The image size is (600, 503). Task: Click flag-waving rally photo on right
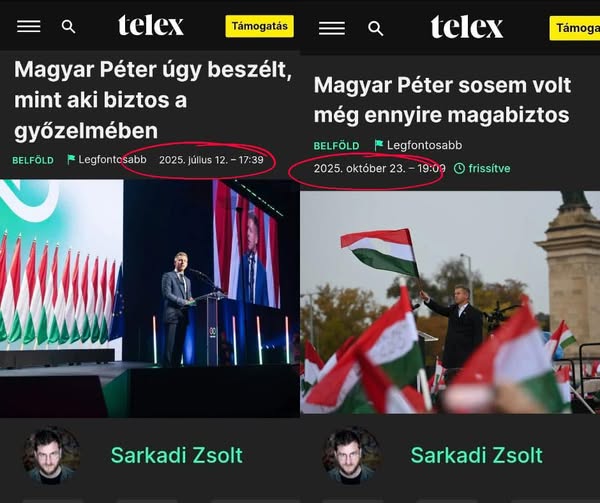tap(450, 302)
